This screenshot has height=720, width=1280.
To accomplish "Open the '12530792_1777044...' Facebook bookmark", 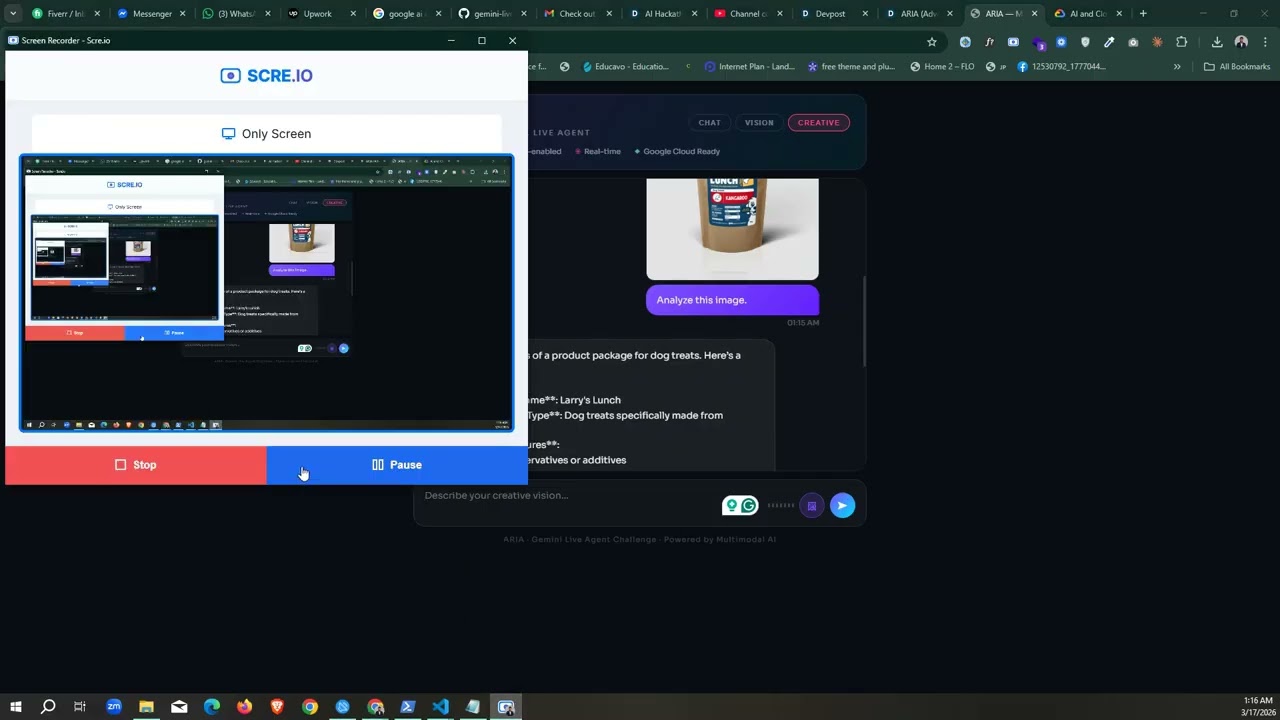I will [x=1061, y=67].
